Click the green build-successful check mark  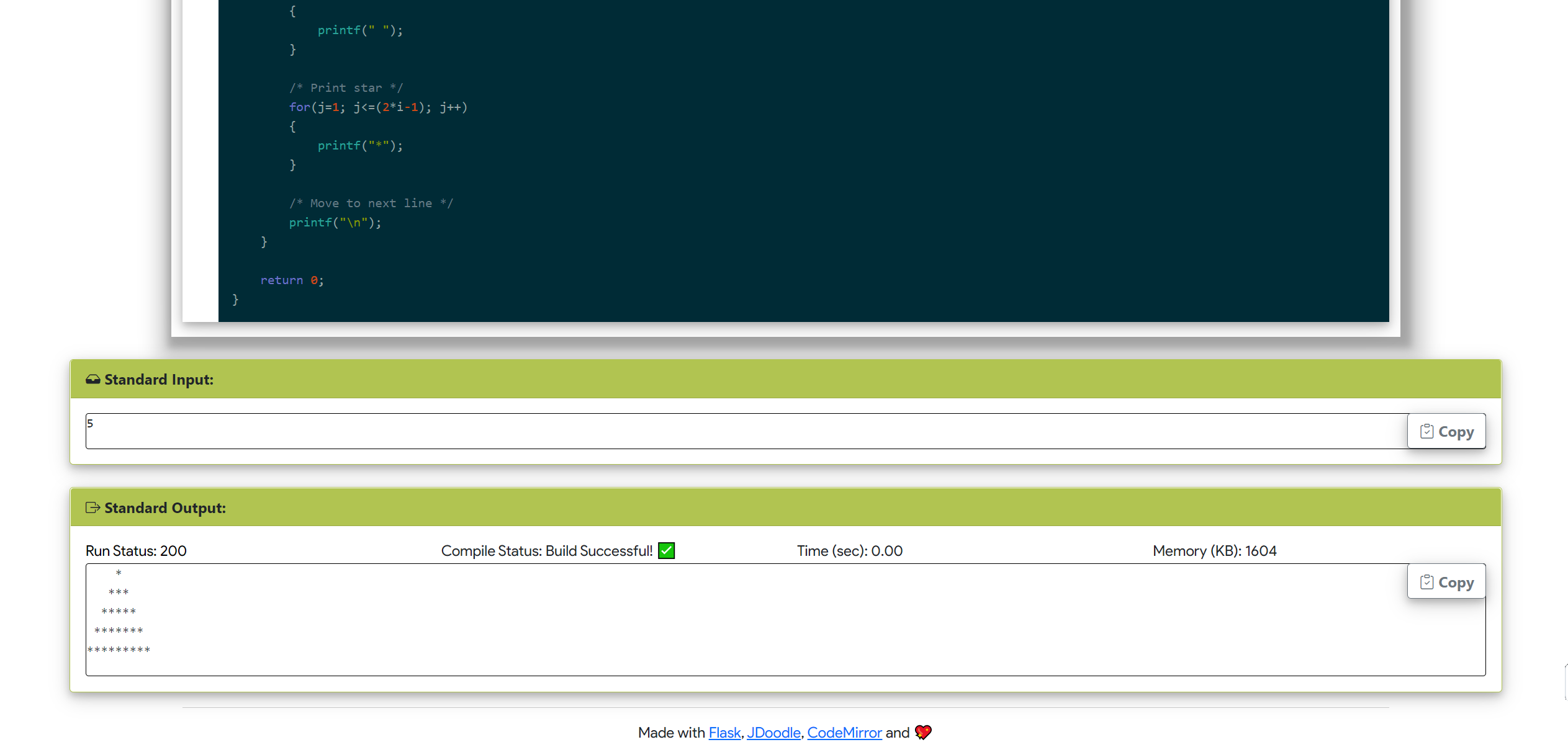pos(666,550)
